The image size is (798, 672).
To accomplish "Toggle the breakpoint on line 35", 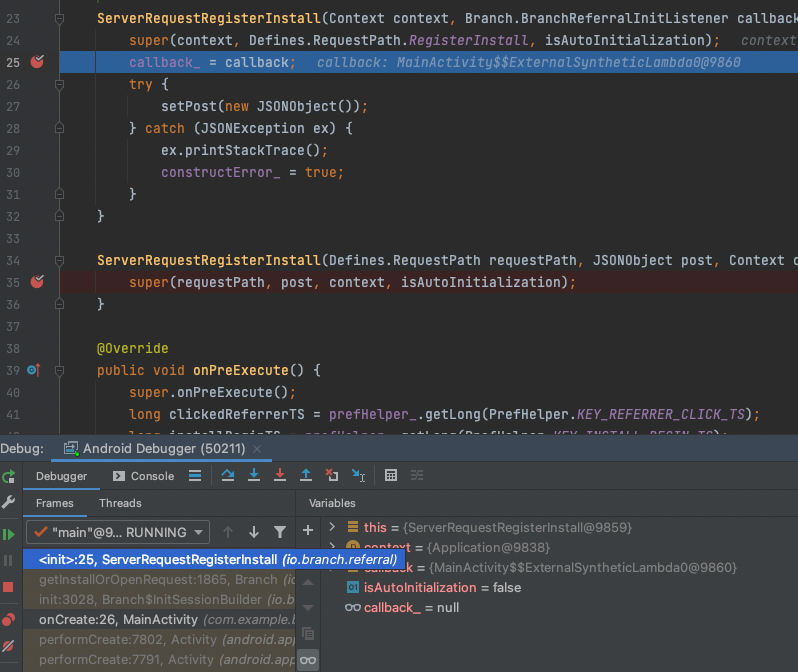I will (37, 282).
